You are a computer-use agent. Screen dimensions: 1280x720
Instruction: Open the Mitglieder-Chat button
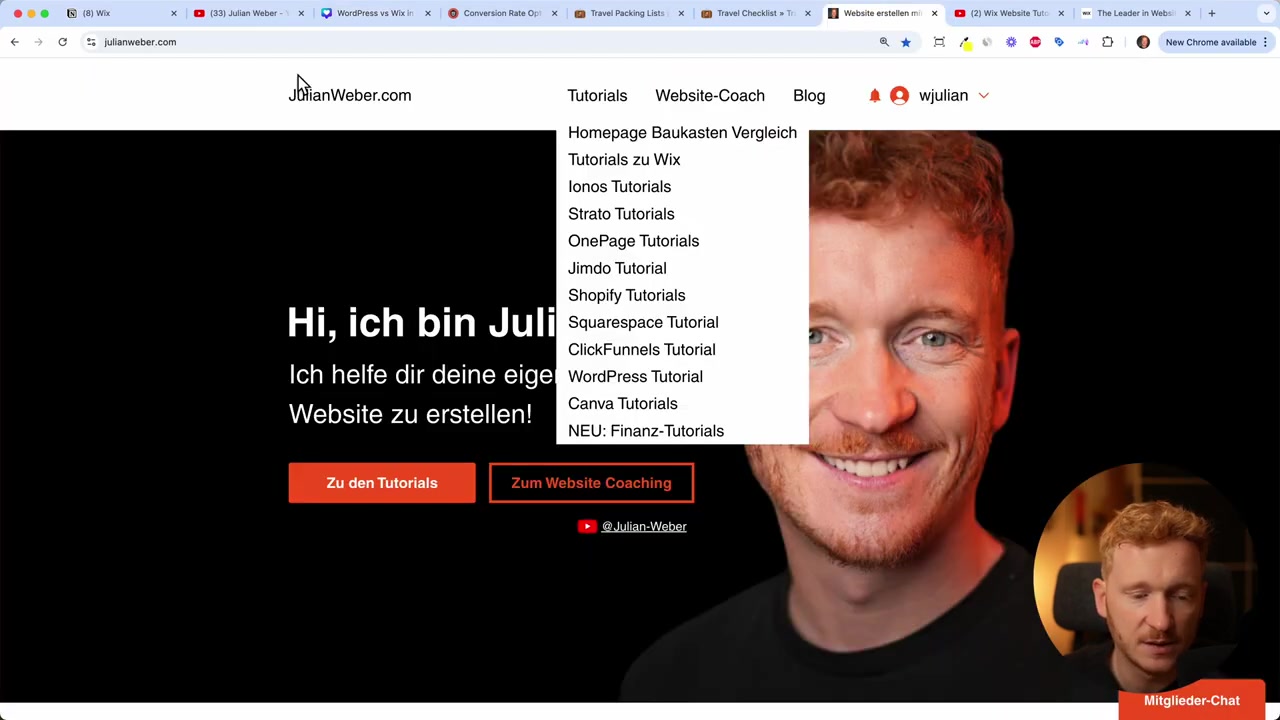click(x=1192, y=700)
